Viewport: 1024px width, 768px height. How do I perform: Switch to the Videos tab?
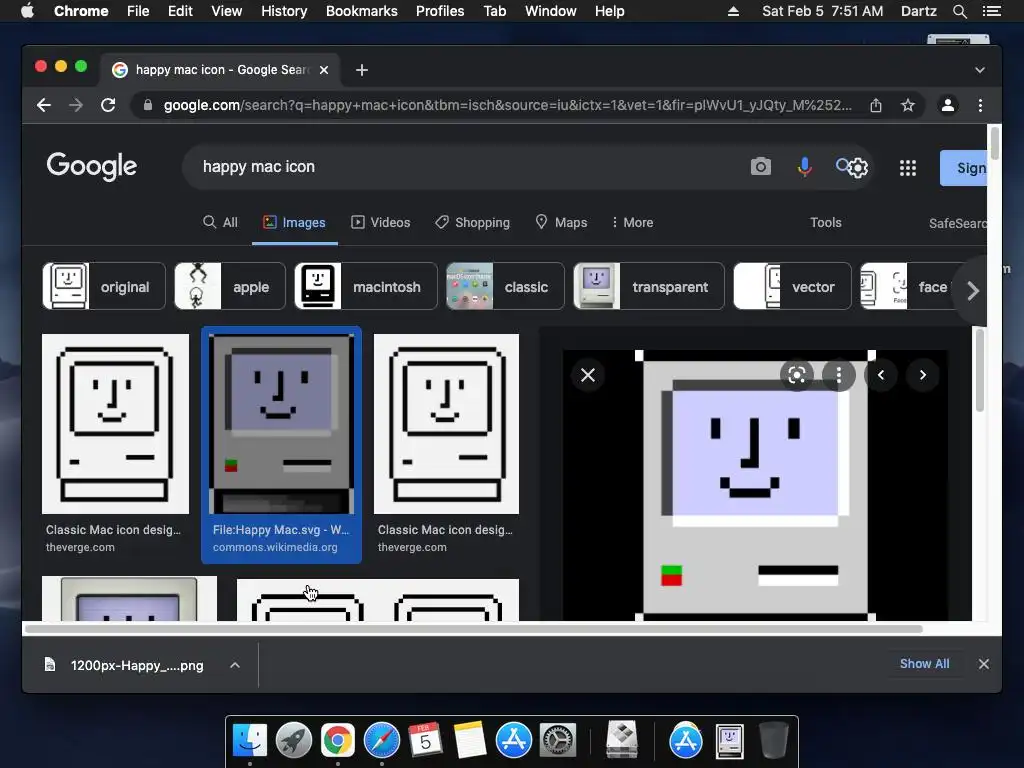(x=381, y=223)
